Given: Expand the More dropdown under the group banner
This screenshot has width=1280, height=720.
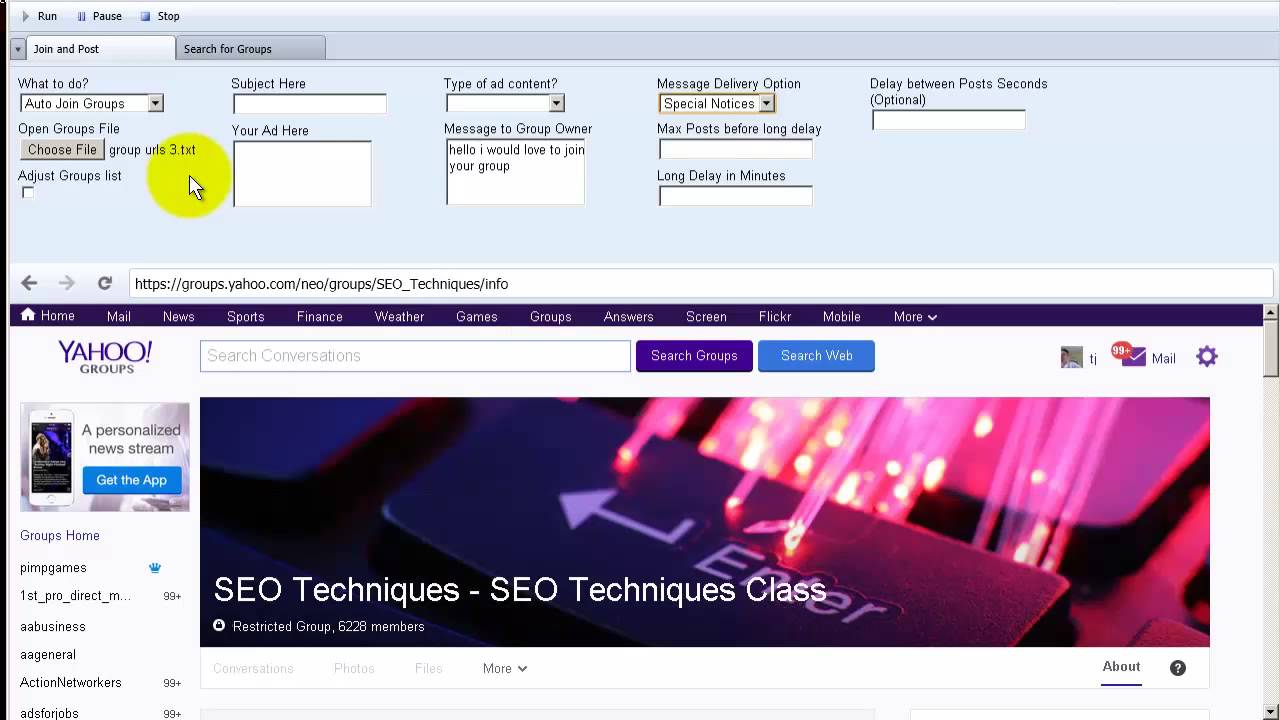Looking at the screenshot, I should [x=504, y=668].
